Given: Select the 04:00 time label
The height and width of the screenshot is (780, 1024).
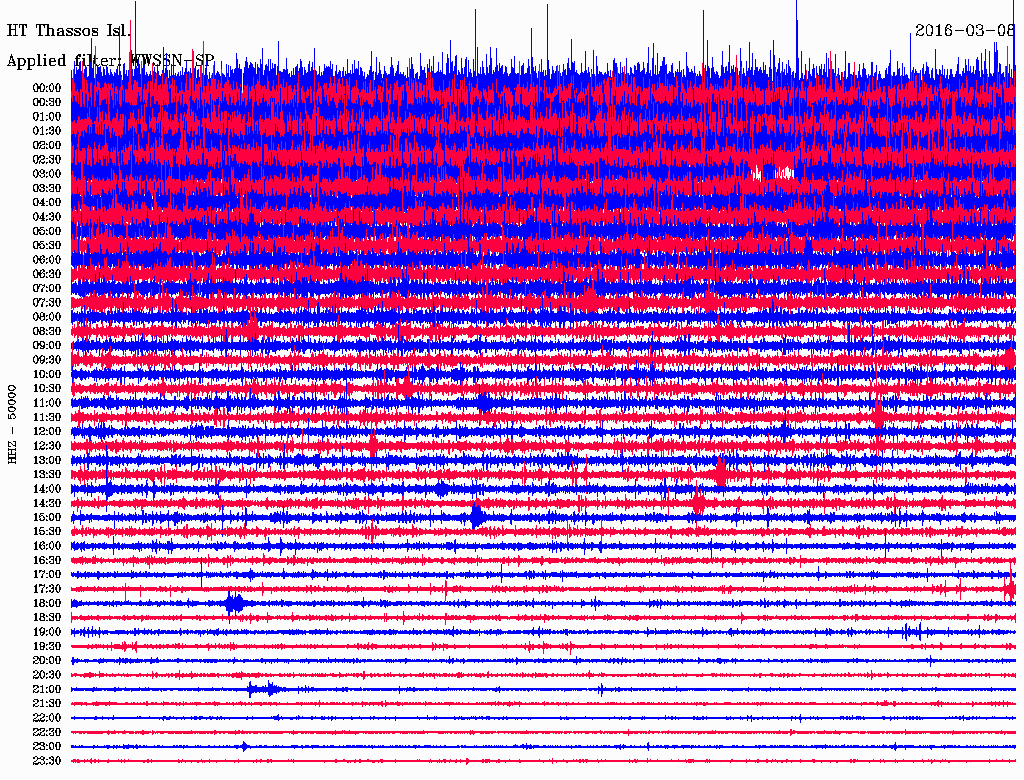Looking at the screenshot, I should point(47,203).
